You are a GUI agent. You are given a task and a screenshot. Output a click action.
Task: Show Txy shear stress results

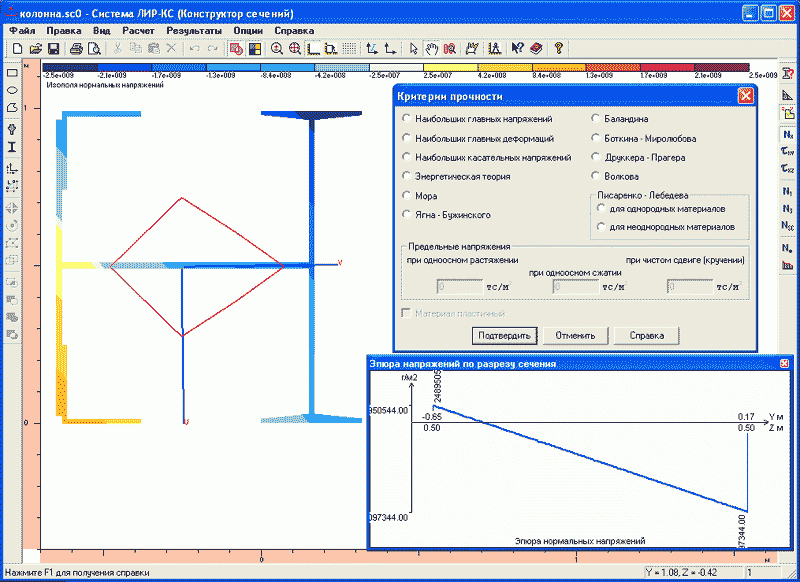[788, 152]
